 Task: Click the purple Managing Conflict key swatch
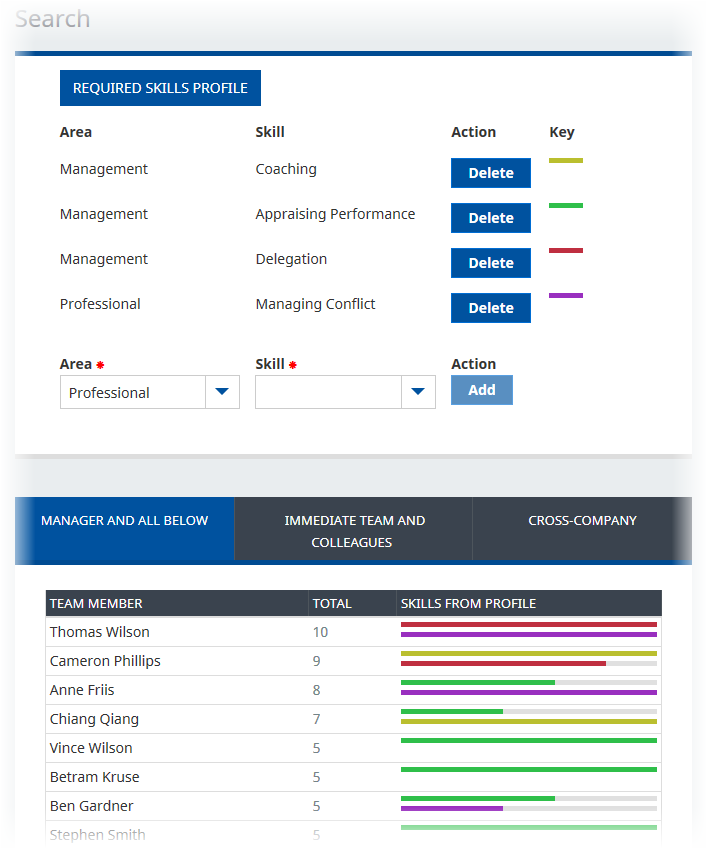[566, 295]
